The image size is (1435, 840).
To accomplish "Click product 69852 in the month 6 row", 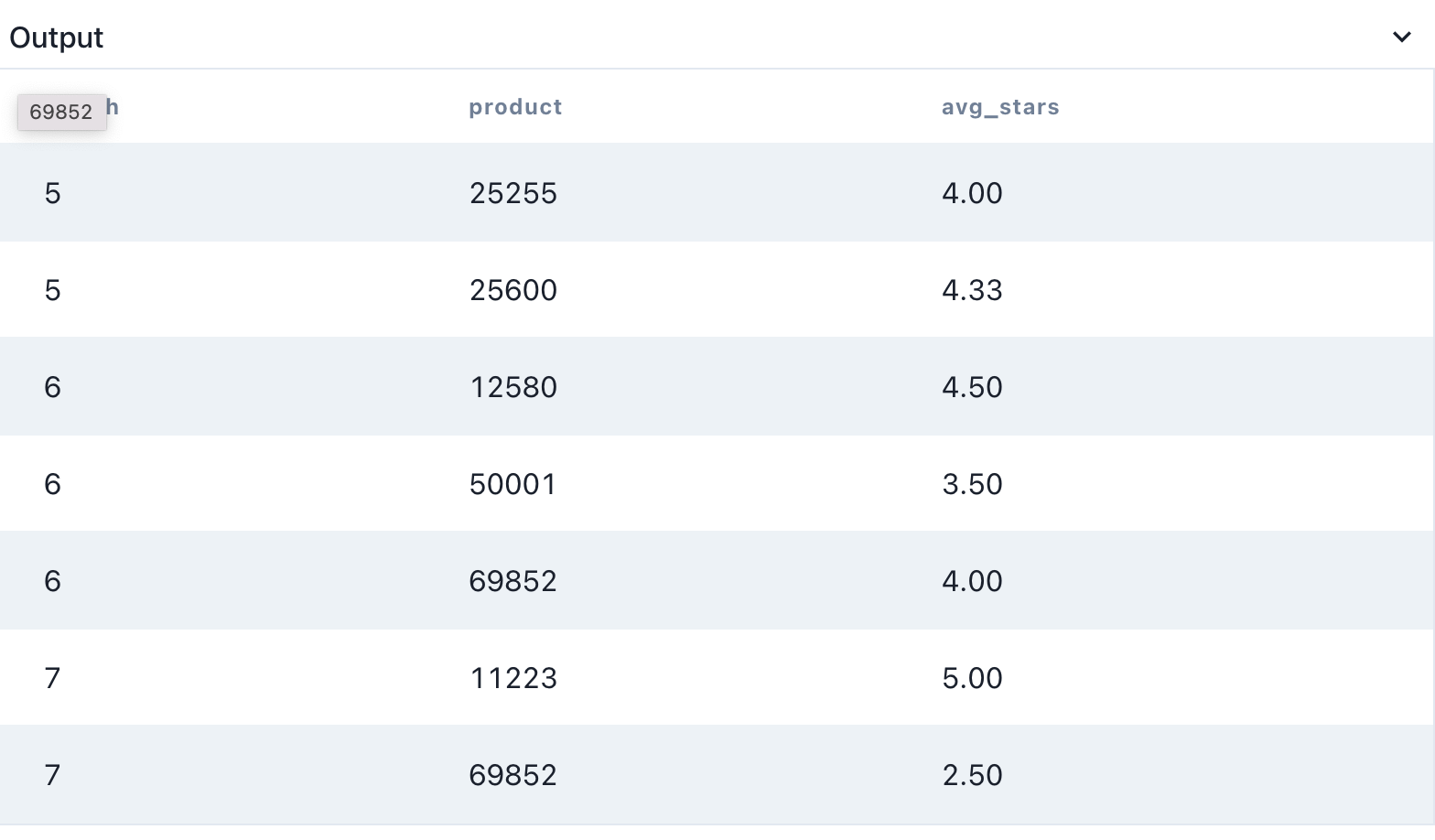I will pos(512,581).
